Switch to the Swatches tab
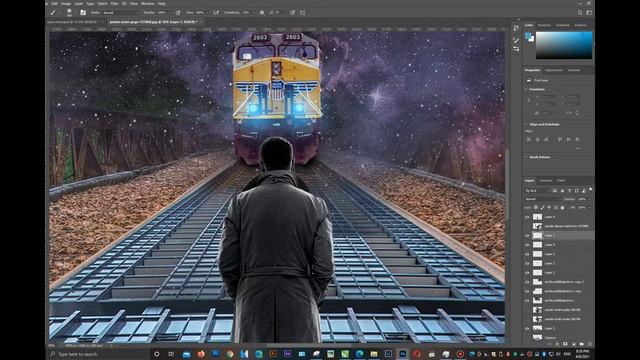Viewport: 640px width, 360px height. click(544, 25)
